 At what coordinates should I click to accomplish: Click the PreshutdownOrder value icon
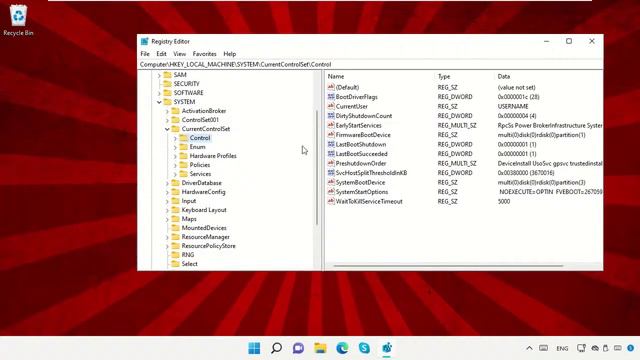click(331, 163)
